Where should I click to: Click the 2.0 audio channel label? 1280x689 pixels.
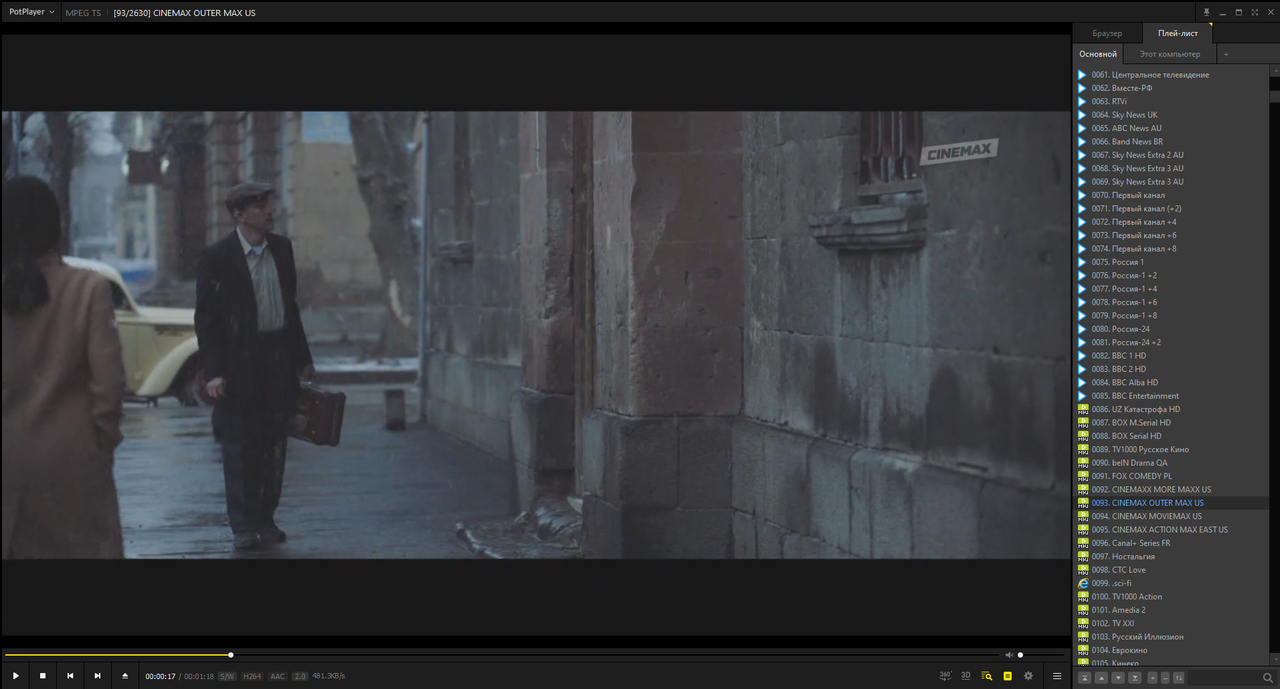300,676
